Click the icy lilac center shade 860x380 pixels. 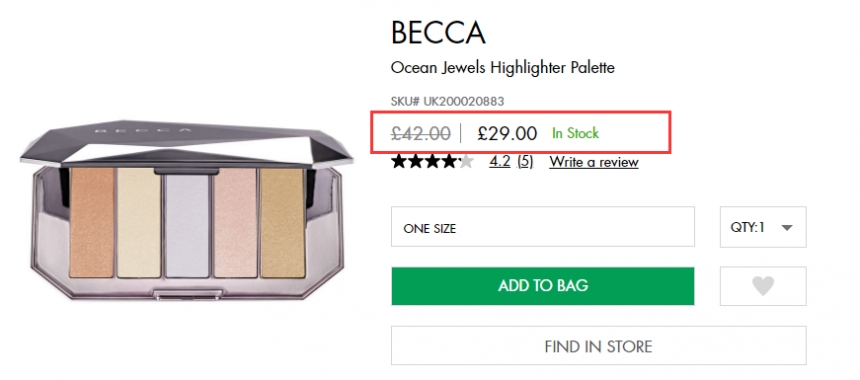187,226
